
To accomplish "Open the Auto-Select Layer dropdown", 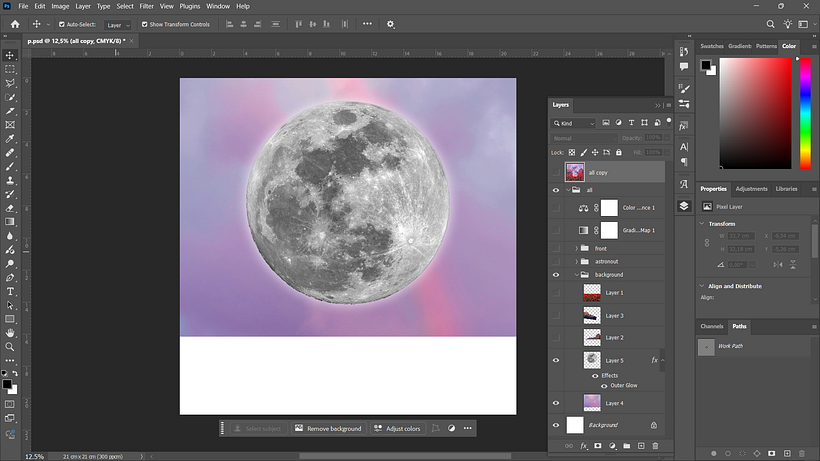I will pos(118,25).
